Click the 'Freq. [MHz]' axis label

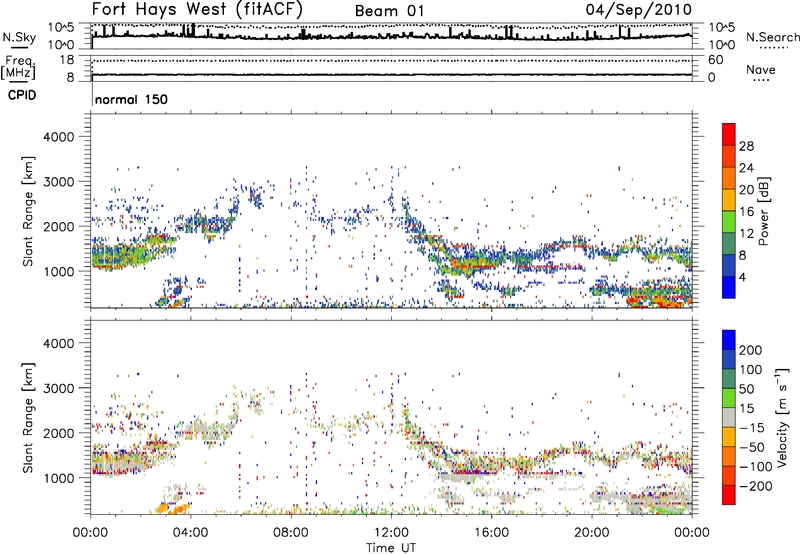click(18, 67)
